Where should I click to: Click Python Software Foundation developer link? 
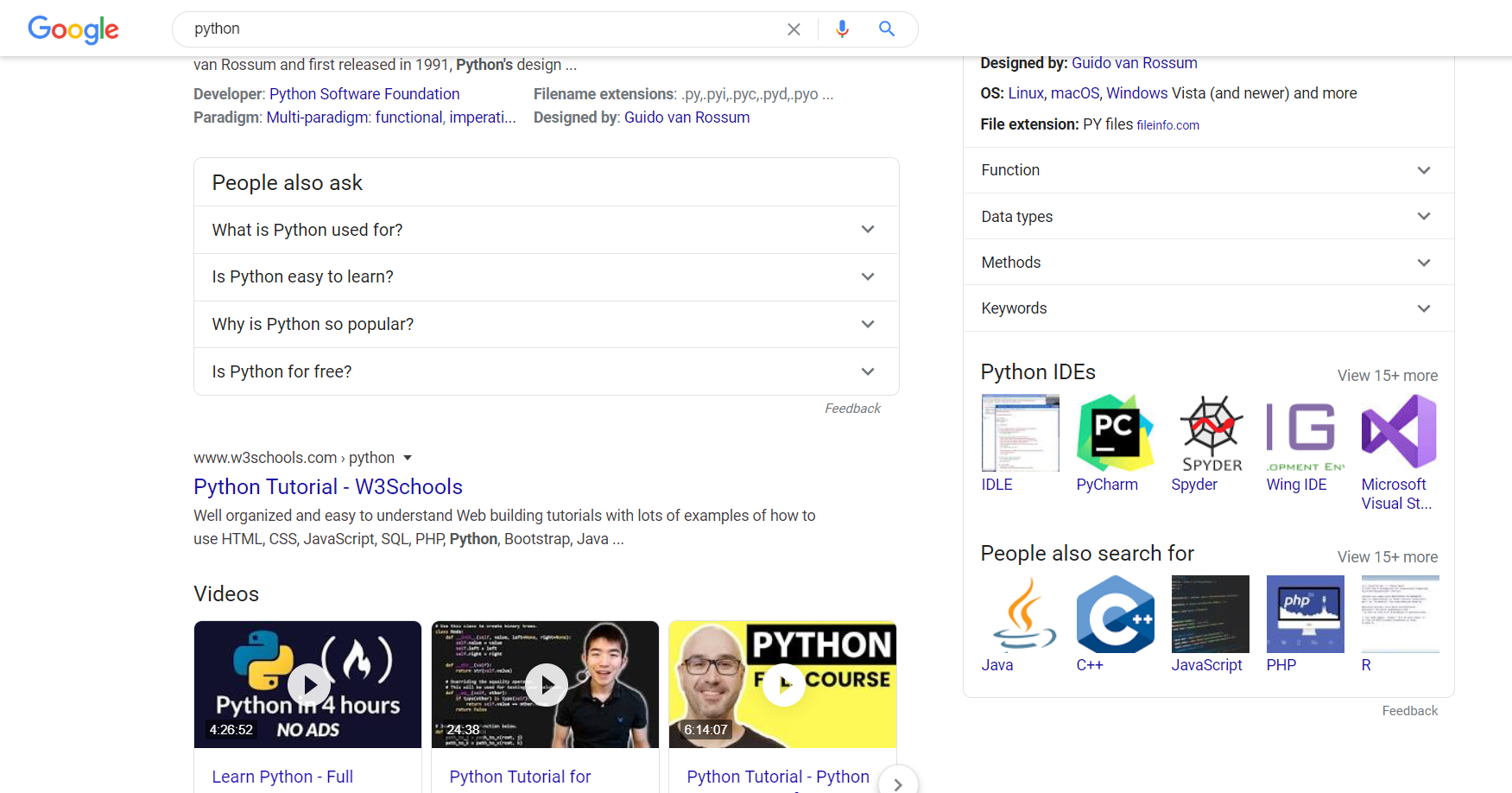click(x=364, y=94)
